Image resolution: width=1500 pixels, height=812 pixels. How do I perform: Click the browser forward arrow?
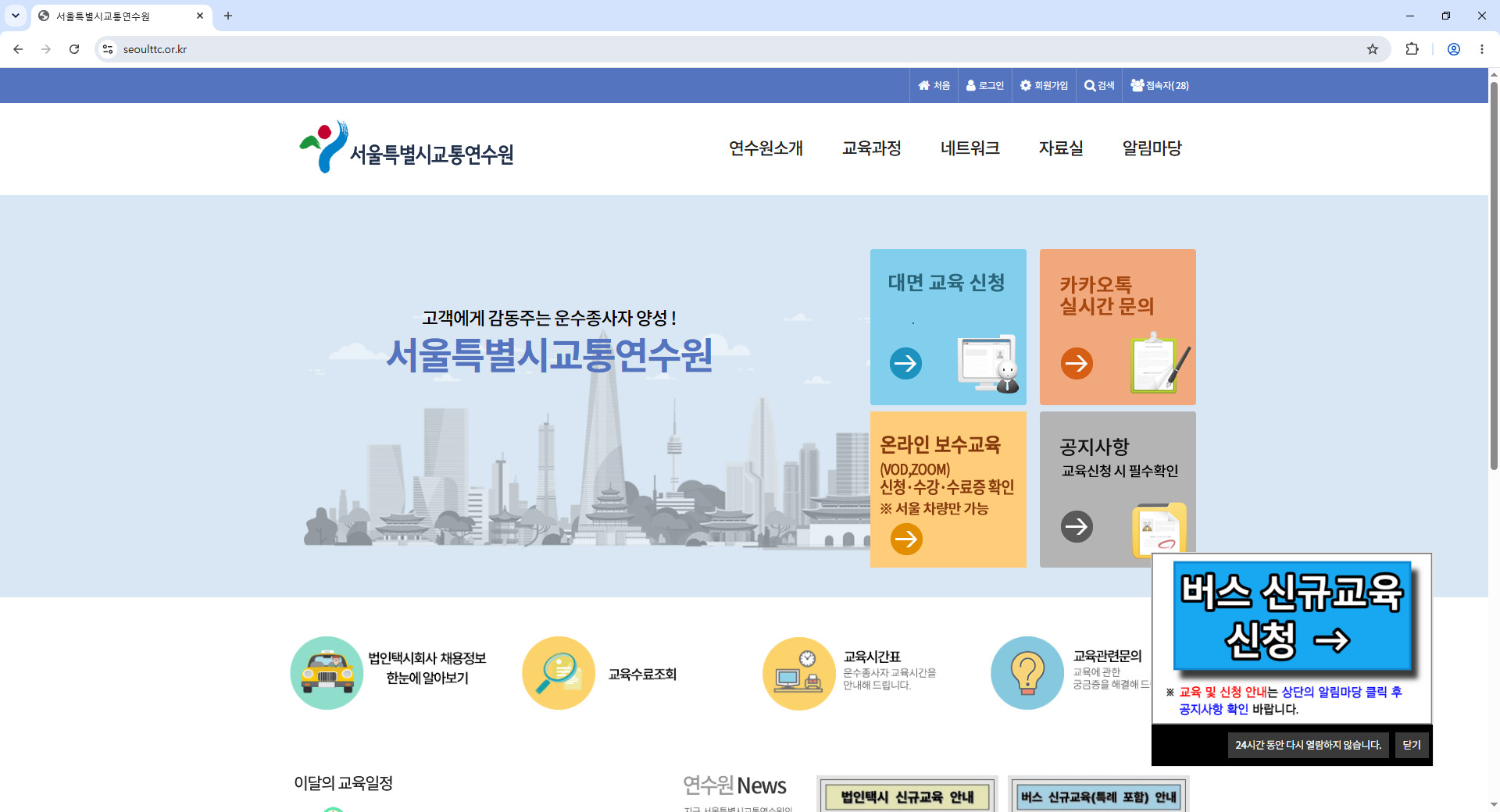[x=46, y=49]
